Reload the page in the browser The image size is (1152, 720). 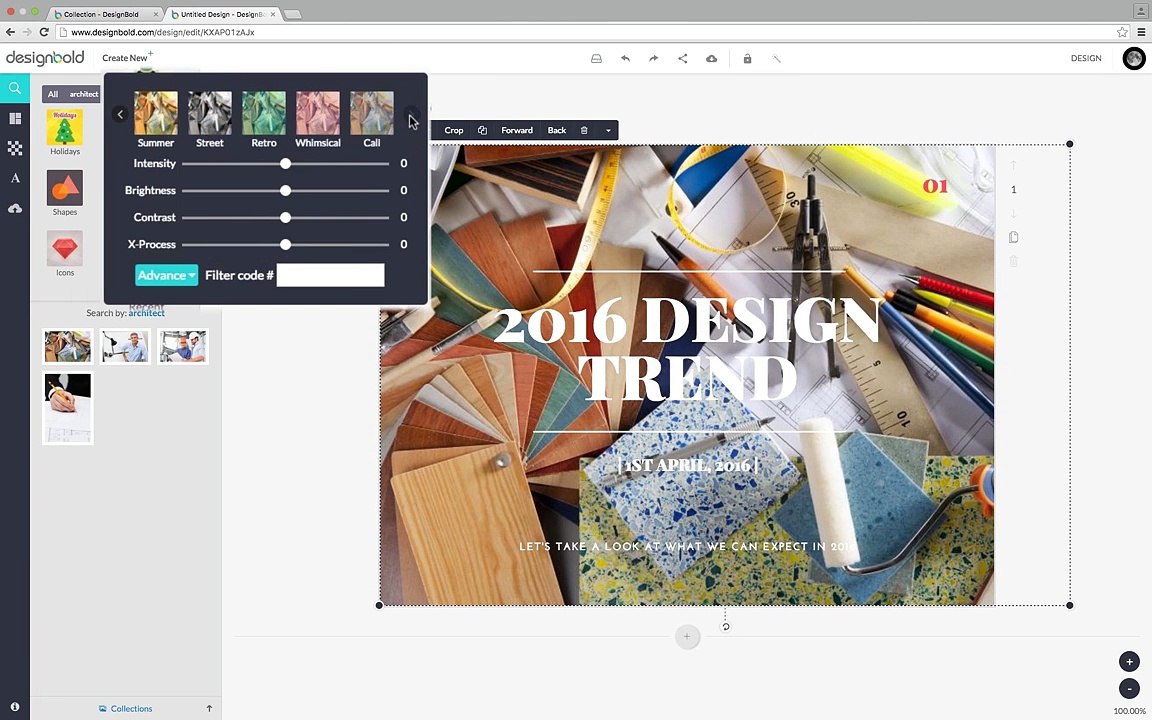[44, 32]
